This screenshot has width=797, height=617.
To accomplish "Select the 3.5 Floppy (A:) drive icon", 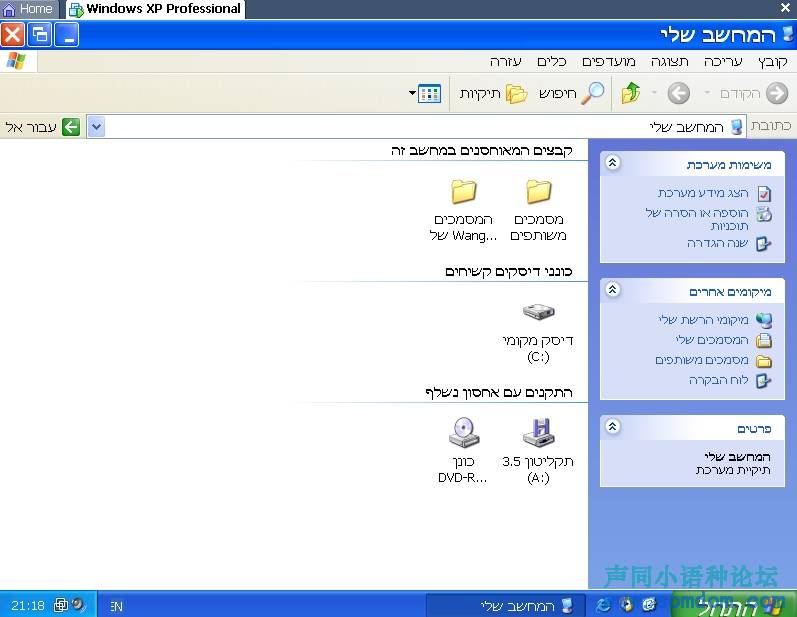I will coord(538,433).
